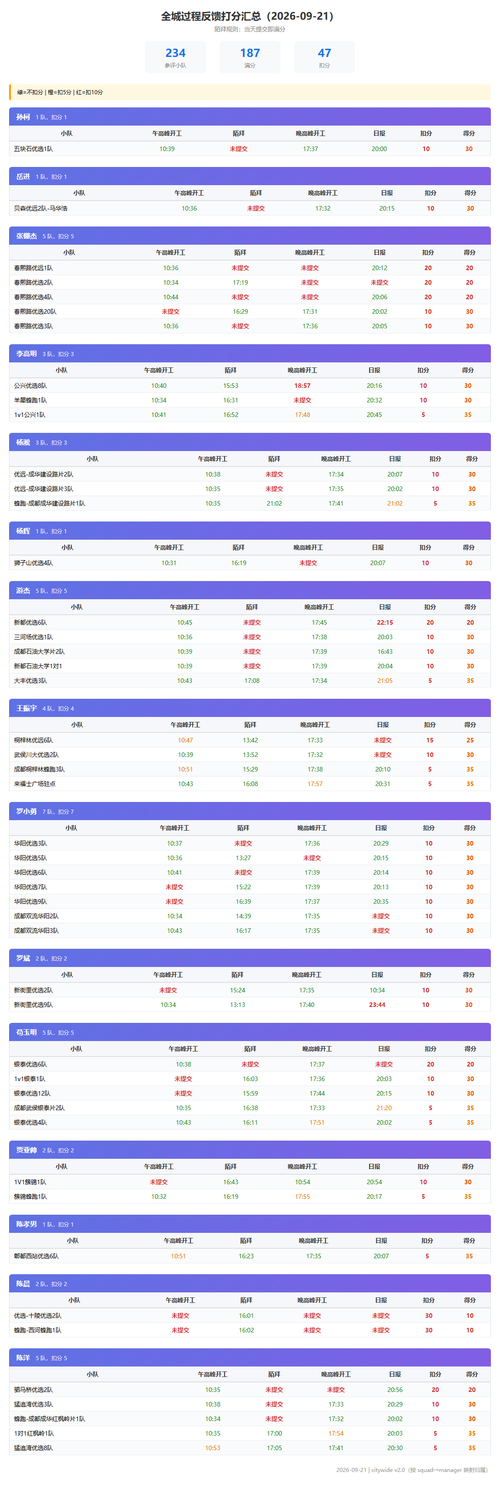Image resolution: width=500 pixels, height=1493 pixels.
Task: Click the 杨辉 group header
Action: 250,531
